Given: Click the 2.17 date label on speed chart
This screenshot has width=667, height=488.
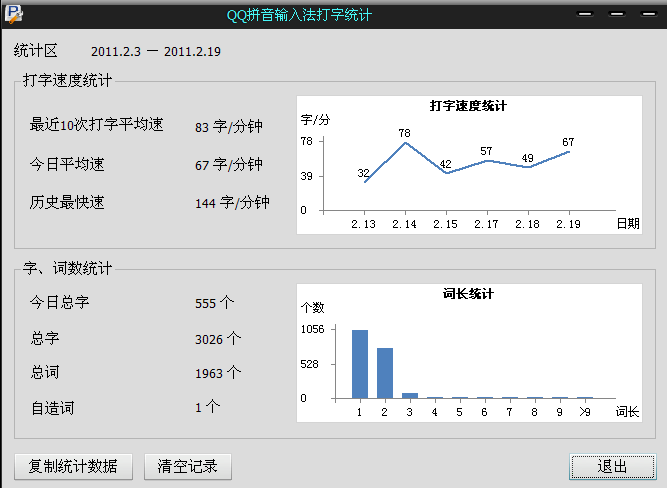Looking at the screenshot, I should coord(486,224).
